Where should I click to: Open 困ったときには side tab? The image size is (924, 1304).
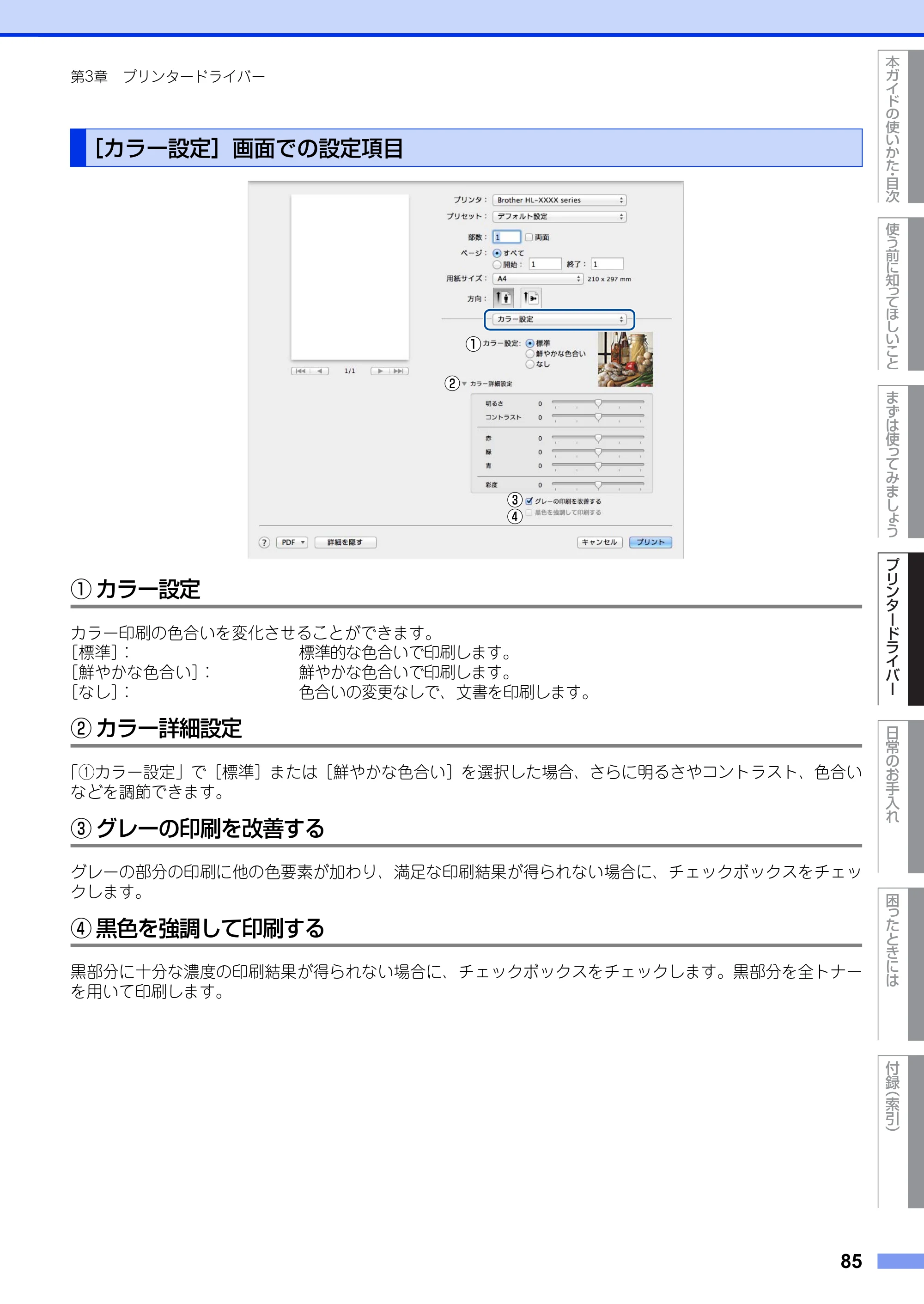(901, 964)
